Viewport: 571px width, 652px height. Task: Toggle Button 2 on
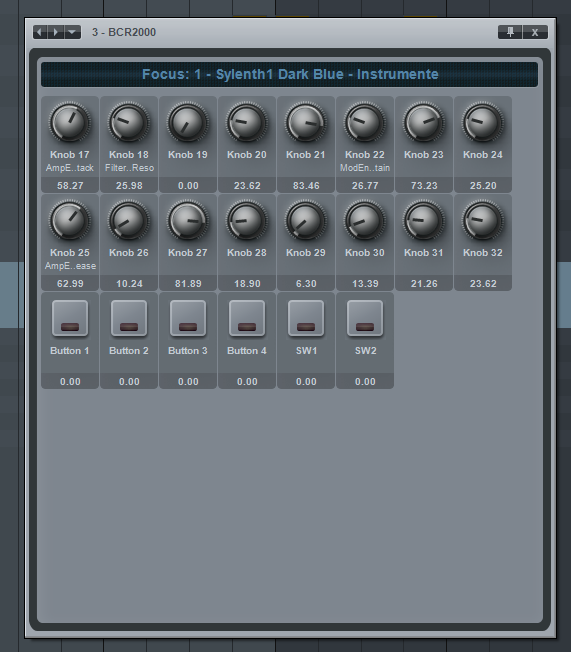point(129,318)
